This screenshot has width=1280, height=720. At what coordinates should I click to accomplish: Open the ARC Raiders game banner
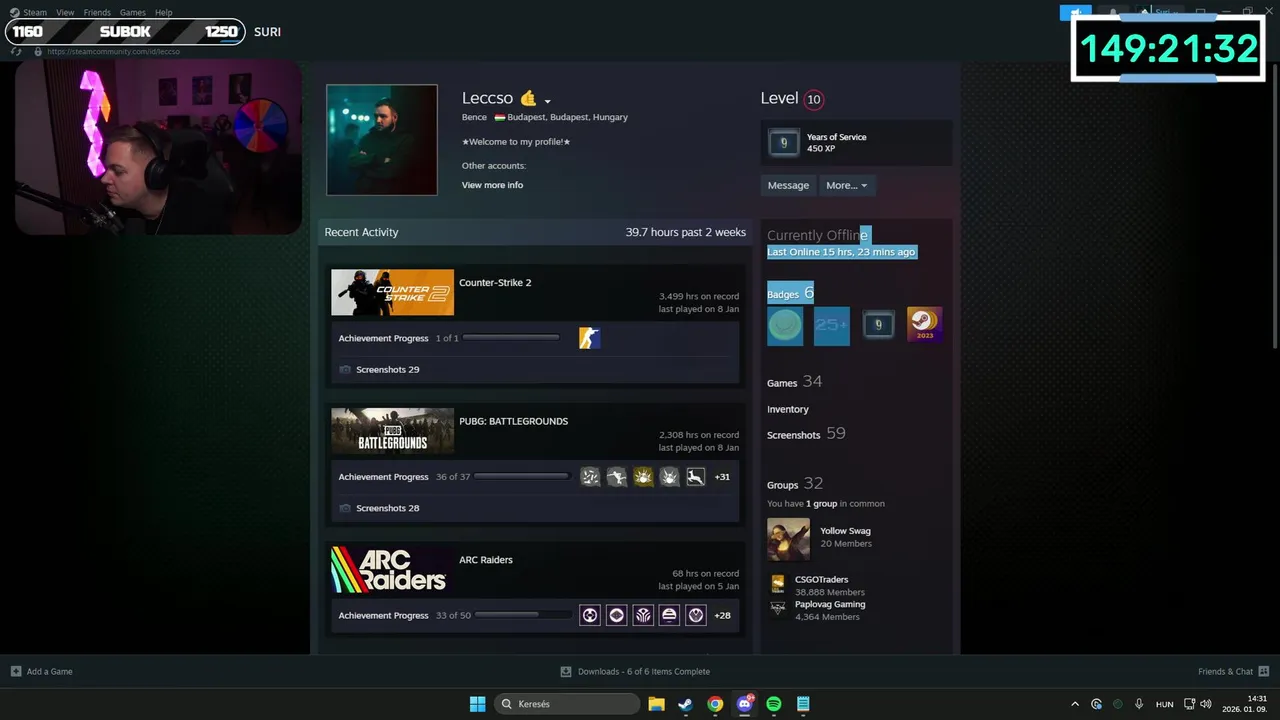pyautogui.click(x=392, y=570)
